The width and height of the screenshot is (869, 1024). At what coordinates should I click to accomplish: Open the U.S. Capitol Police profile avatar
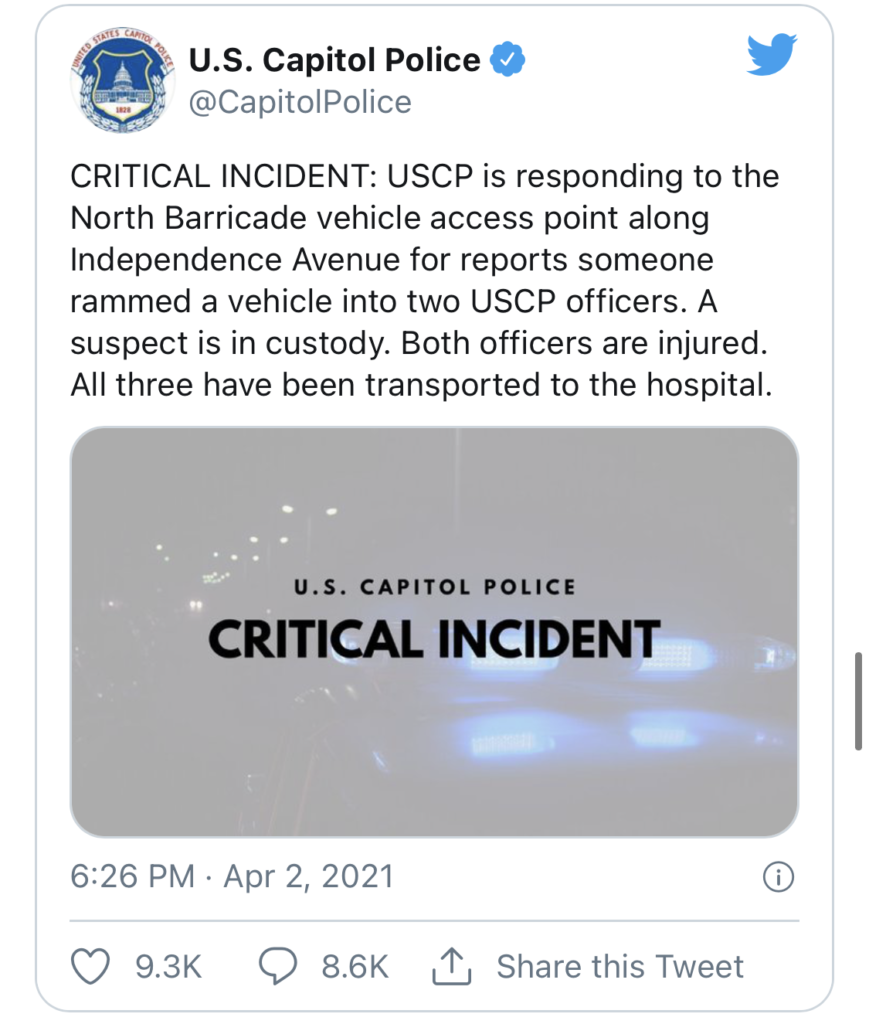[x=123, y=80]
